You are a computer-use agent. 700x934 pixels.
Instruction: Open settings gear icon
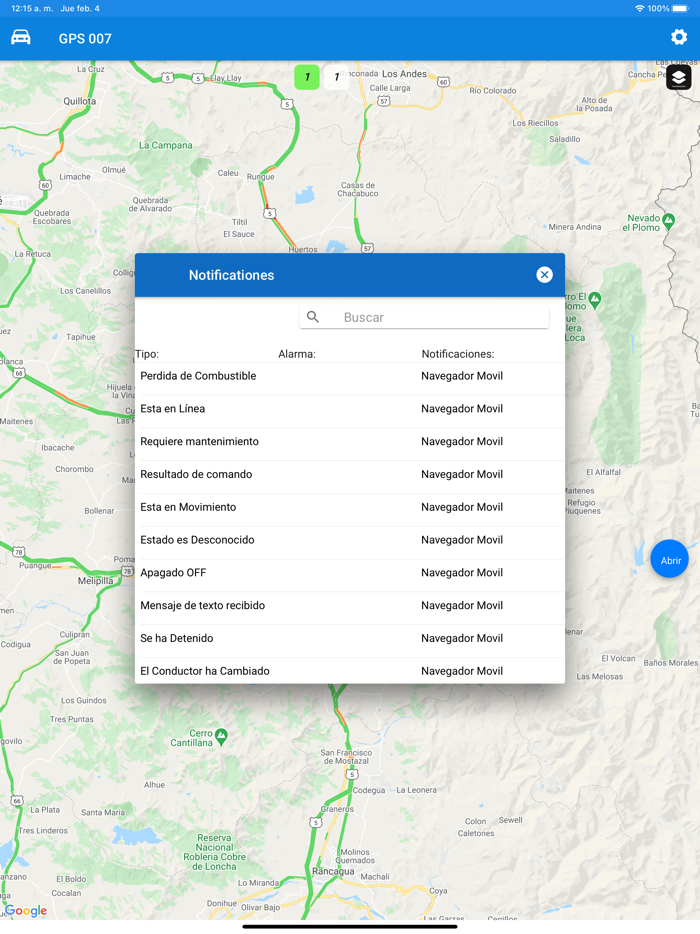(x=679, y=38)
